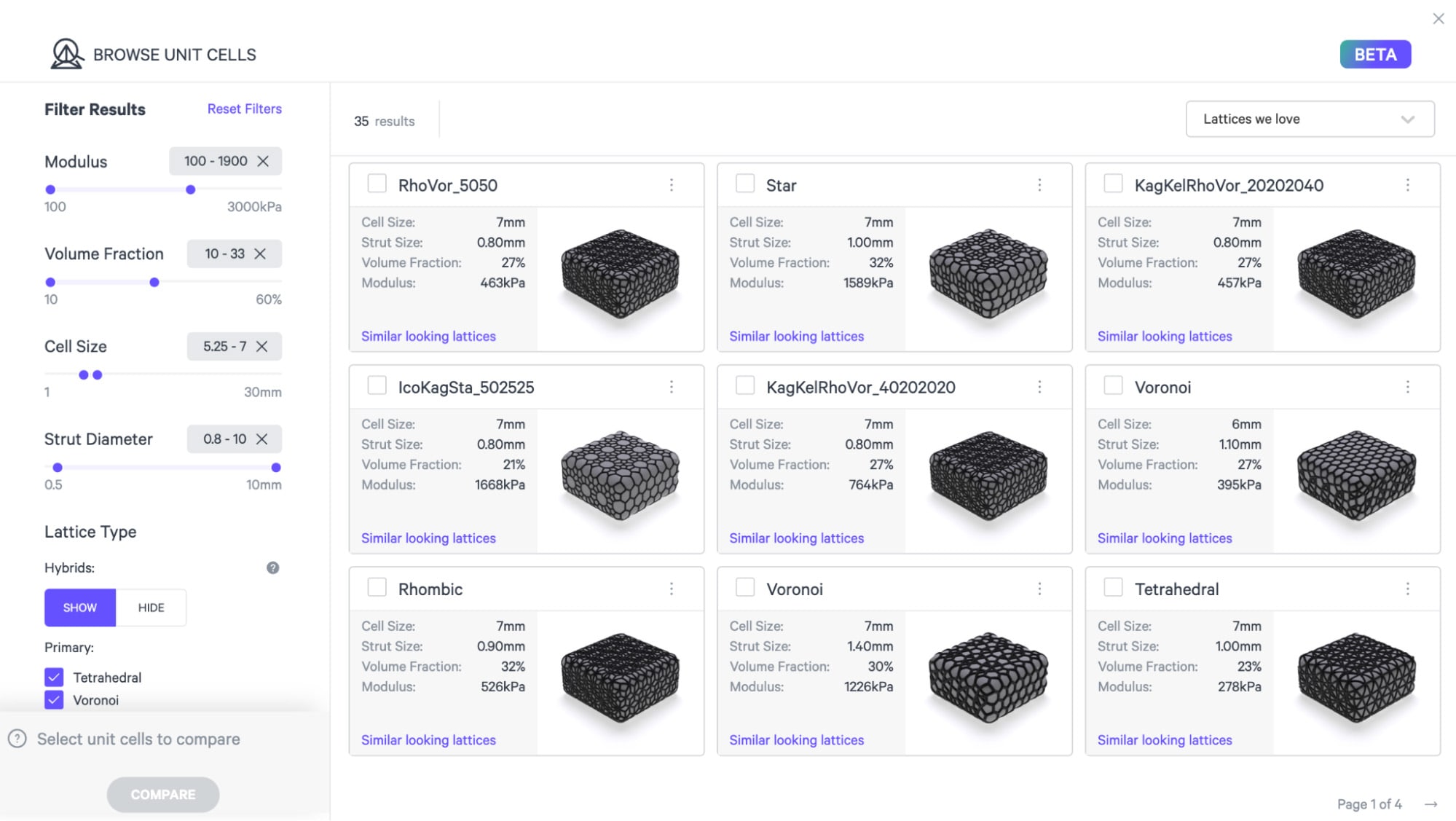Click the KagKelRhoVor_40202020 lattice thumbnail
Image resolution: width=1456 pixels, height=821 pixels.
click(x=988, y=476)
